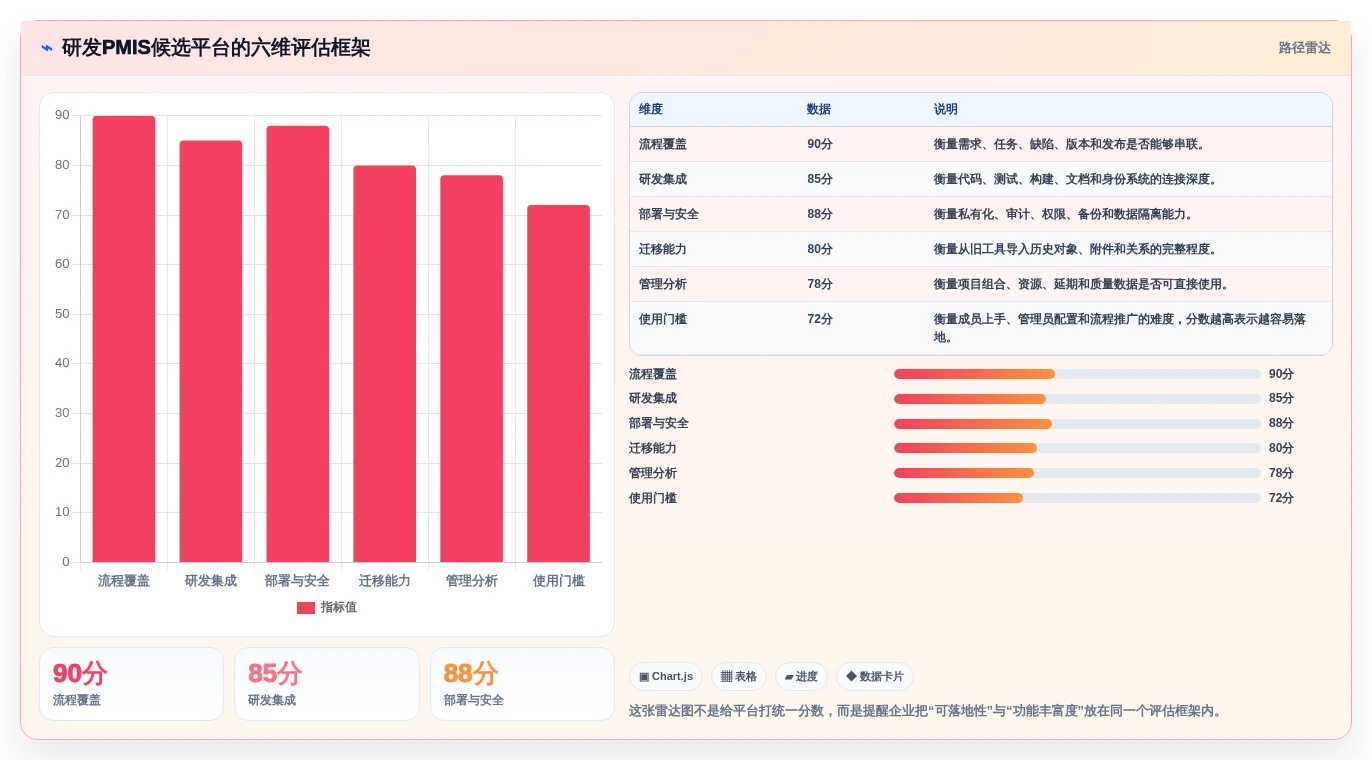Click the Chart.js tag chip
1372x760 pixels.
click(x=666, y=677)
